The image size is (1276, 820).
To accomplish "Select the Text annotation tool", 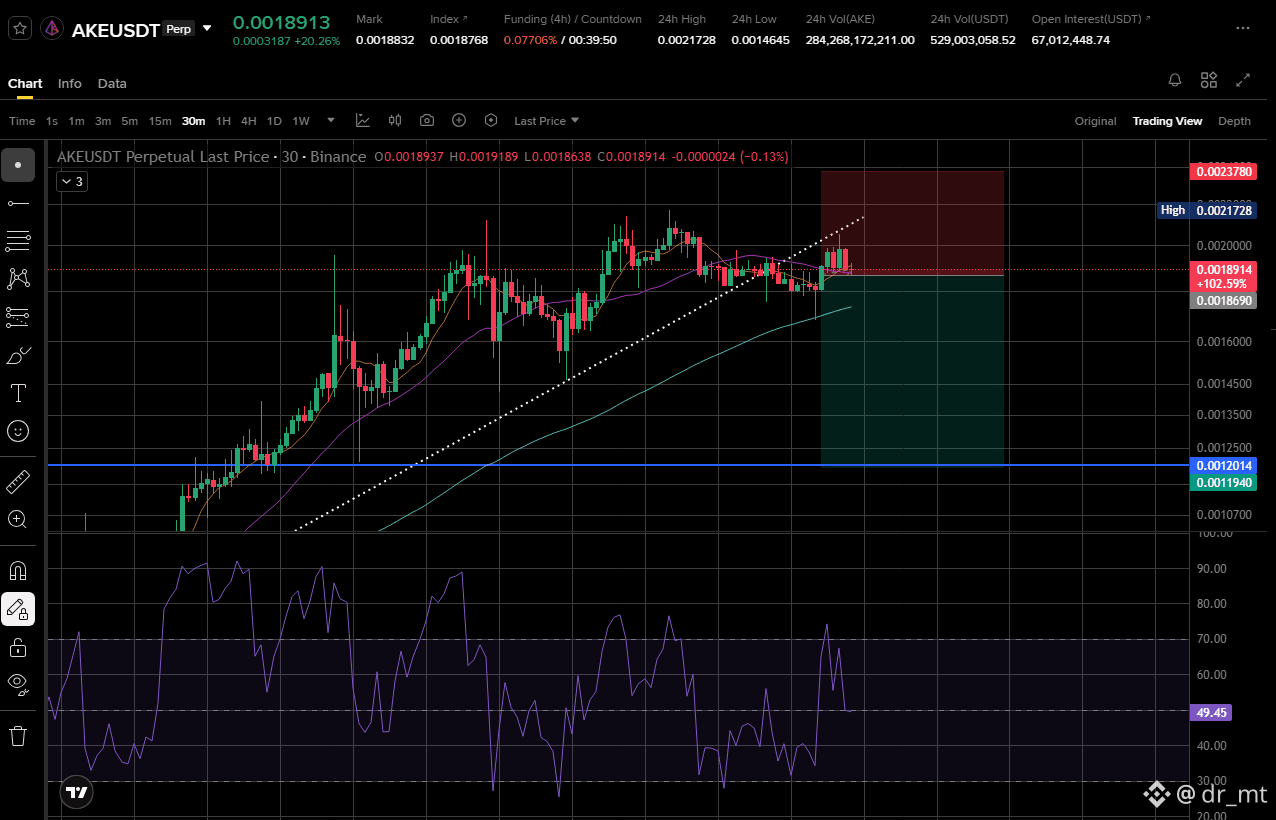I will coord(18,393).
